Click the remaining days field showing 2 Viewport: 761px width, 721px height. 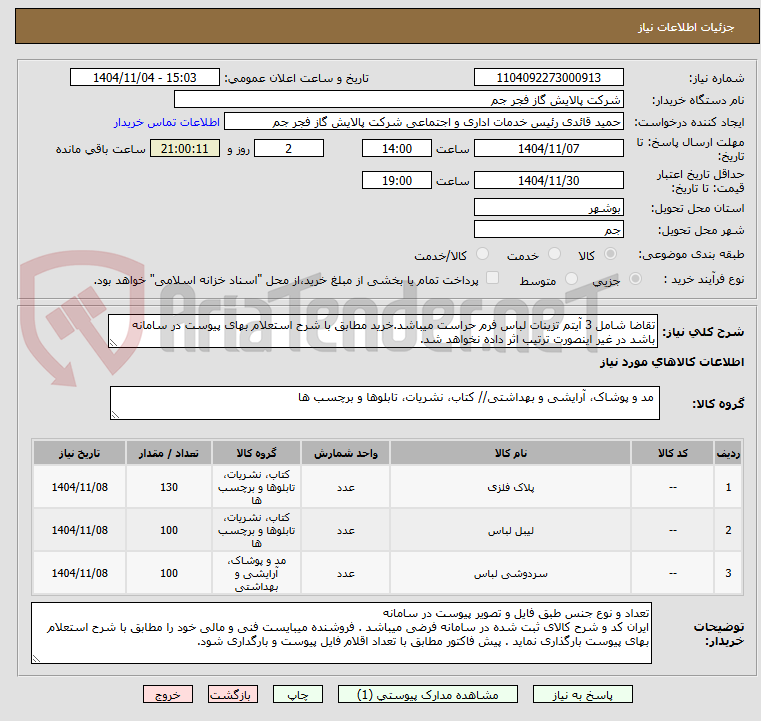click(289, 148)
